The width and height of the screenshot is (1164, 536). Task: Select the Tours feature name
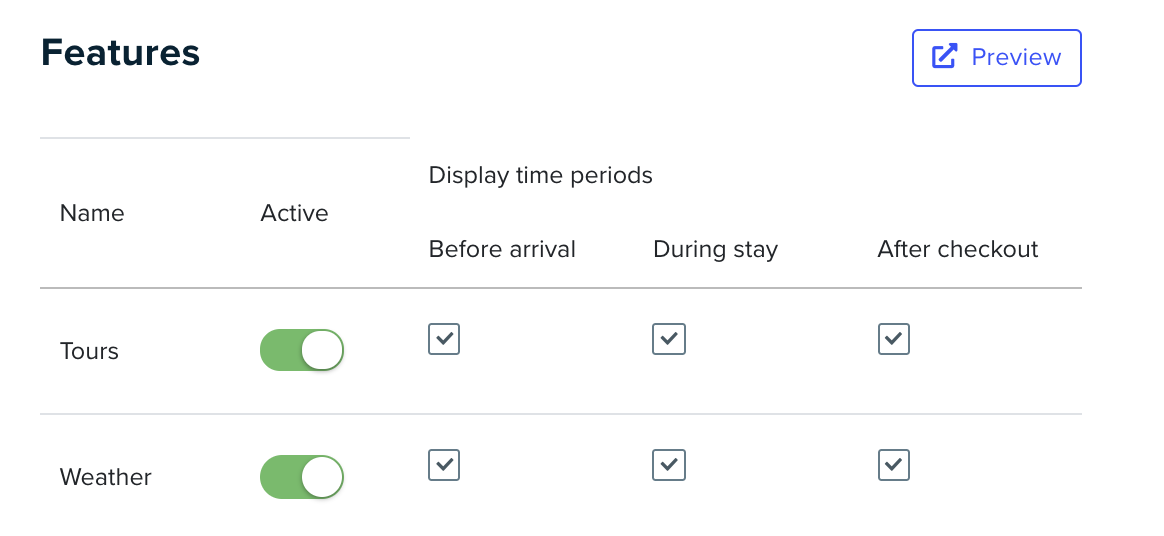[89, 350]
